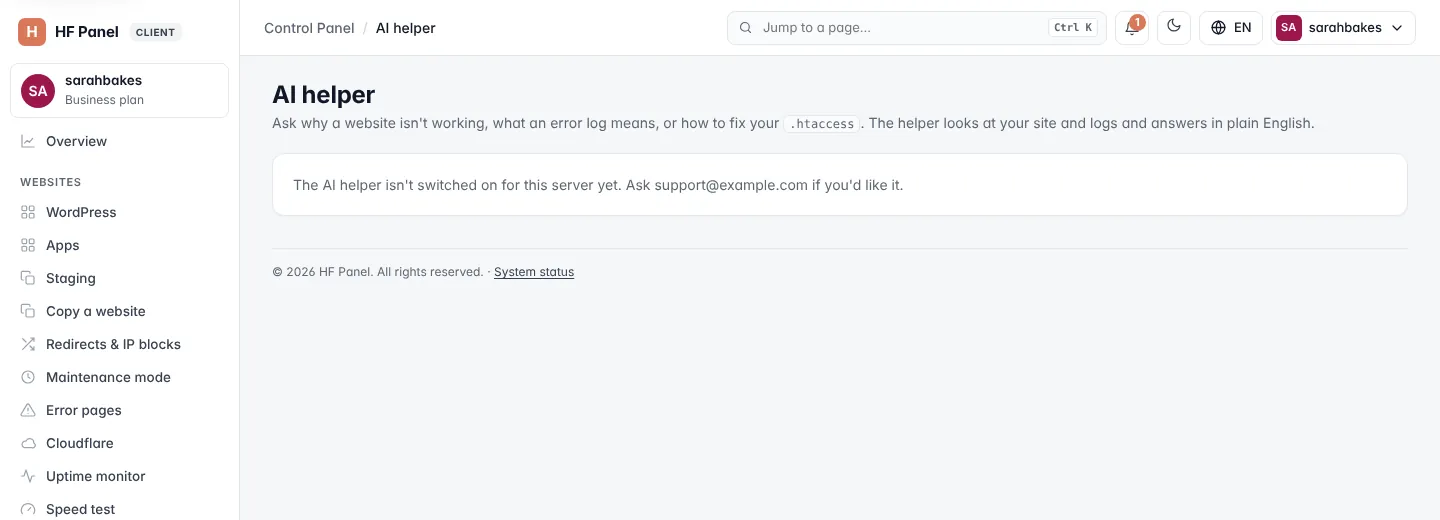Click the AI helper not switched on message

pos(598,185)
